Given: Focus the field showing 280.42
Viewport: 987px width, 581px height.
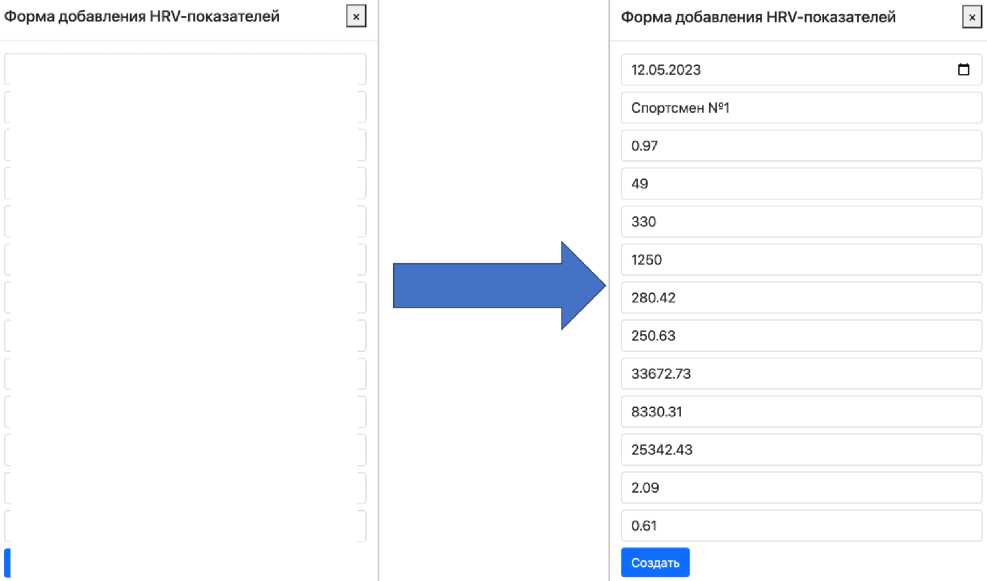Looking at the screenshot, I should [800, 298].
